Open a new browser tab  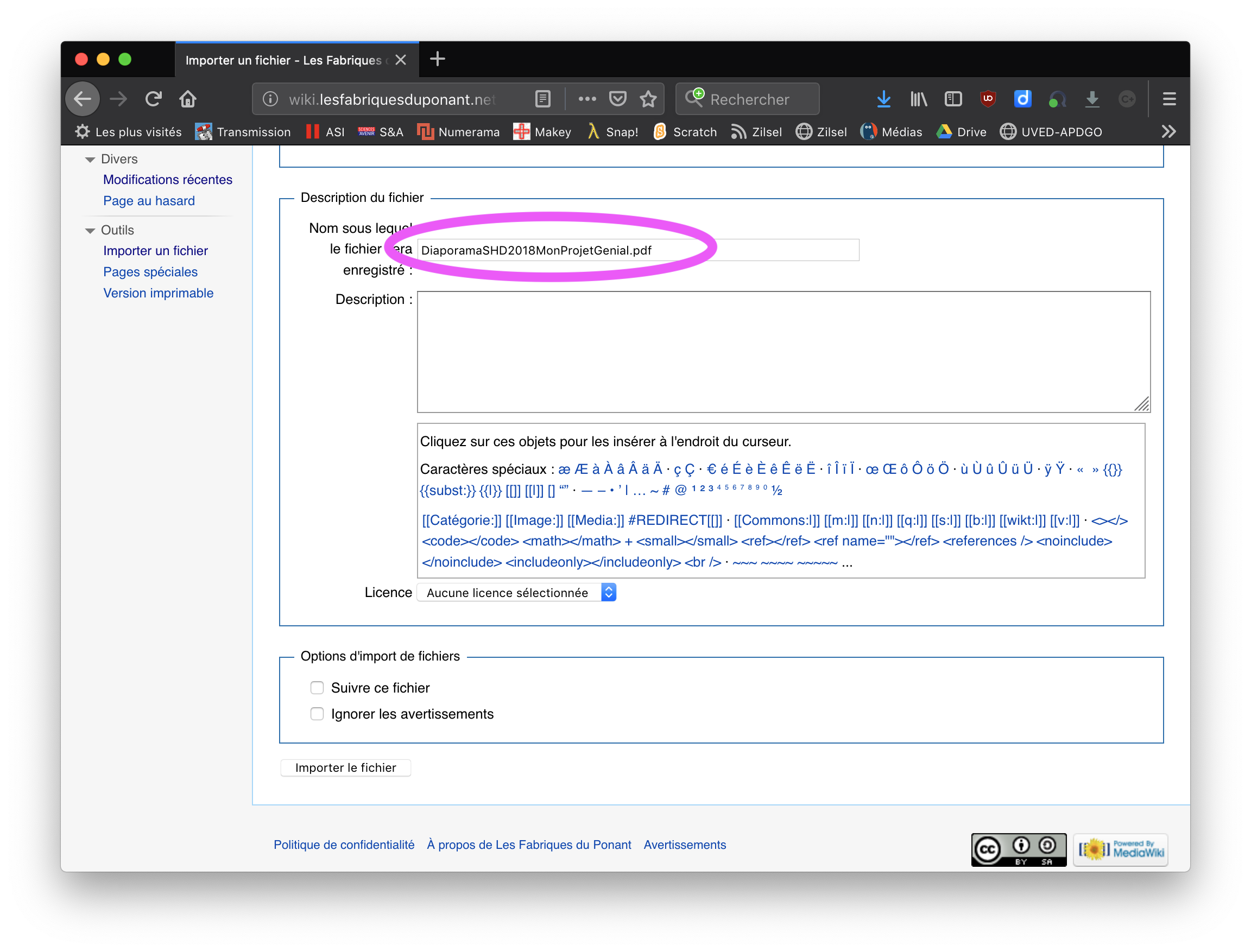tap(437, 59)
